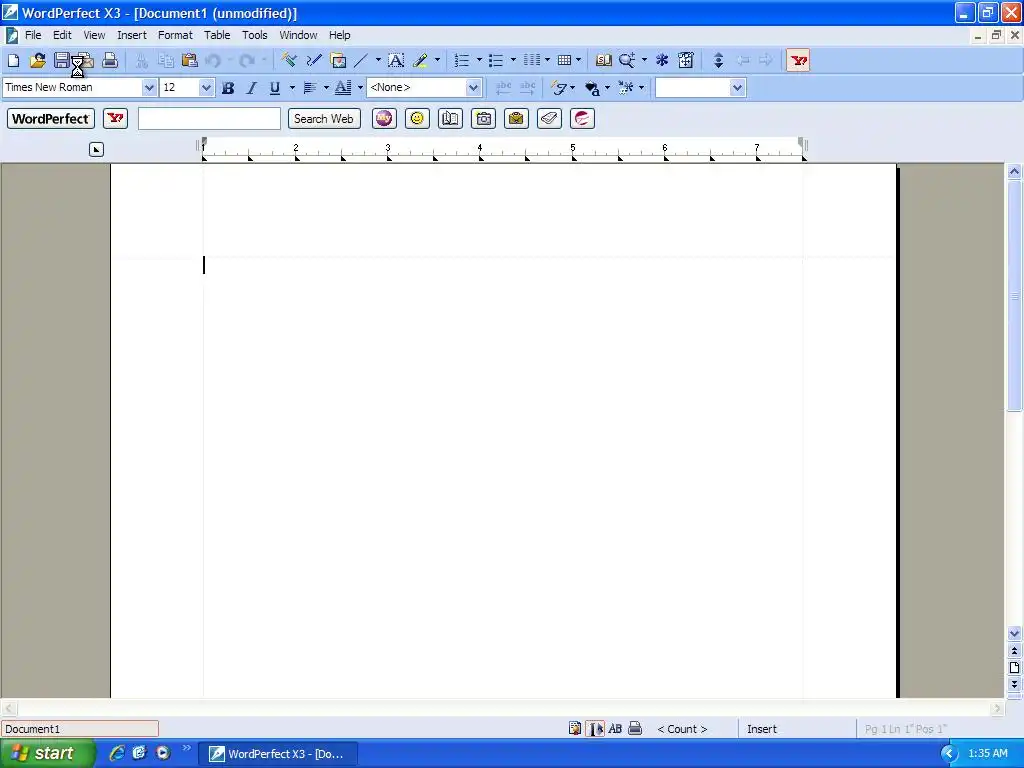The width and height of the screenshot is (1024, 768).
Task: Click the < Count > status bar button
Action: coord(682,729)
